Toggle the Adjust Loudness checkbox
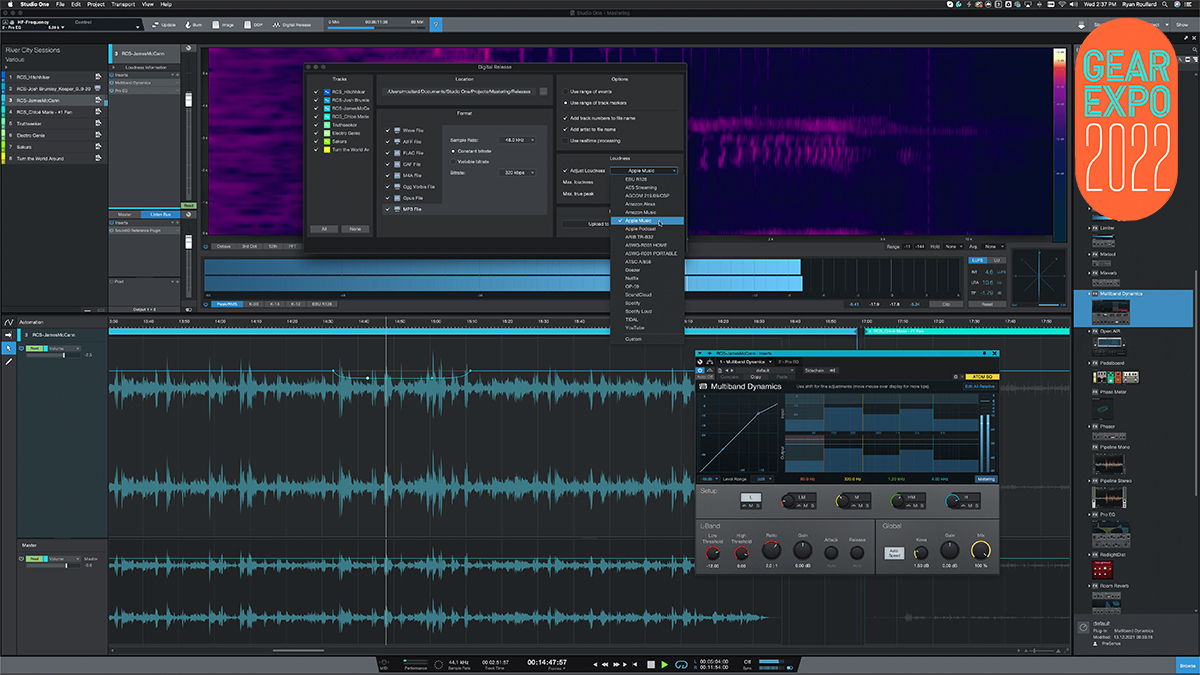This screenshot has width=1200, height=675. (x=564, y=171)
